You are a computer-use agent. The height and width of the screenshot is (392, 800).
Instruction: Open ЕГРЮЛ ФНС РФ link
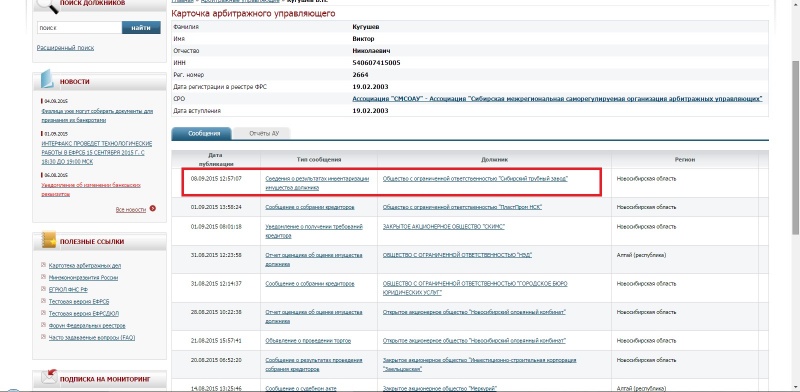pos(68,290)
